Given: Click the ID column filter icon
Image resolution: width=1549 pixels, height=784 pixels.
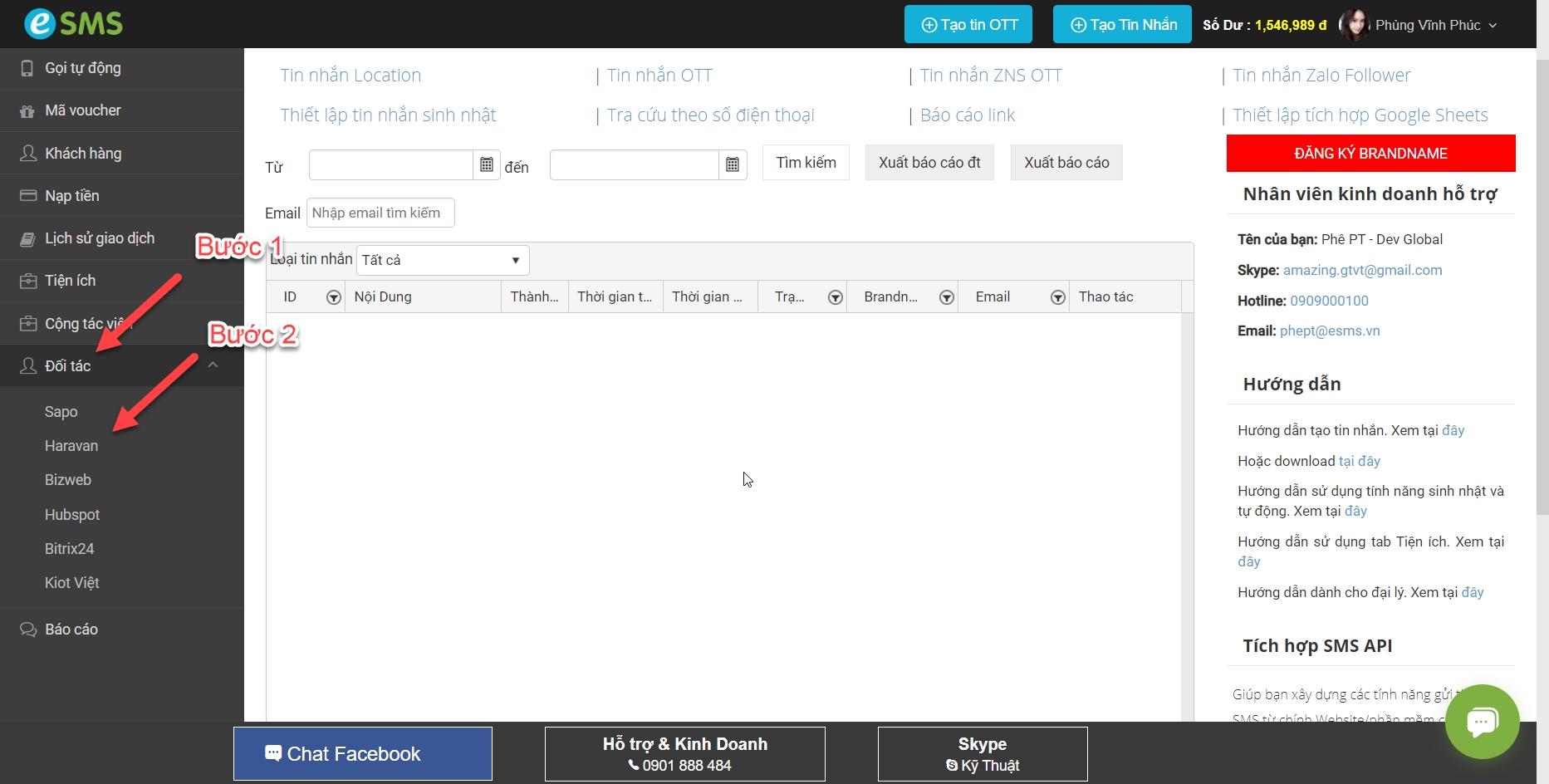Looking at the screenshot, I should coord(333,297).
